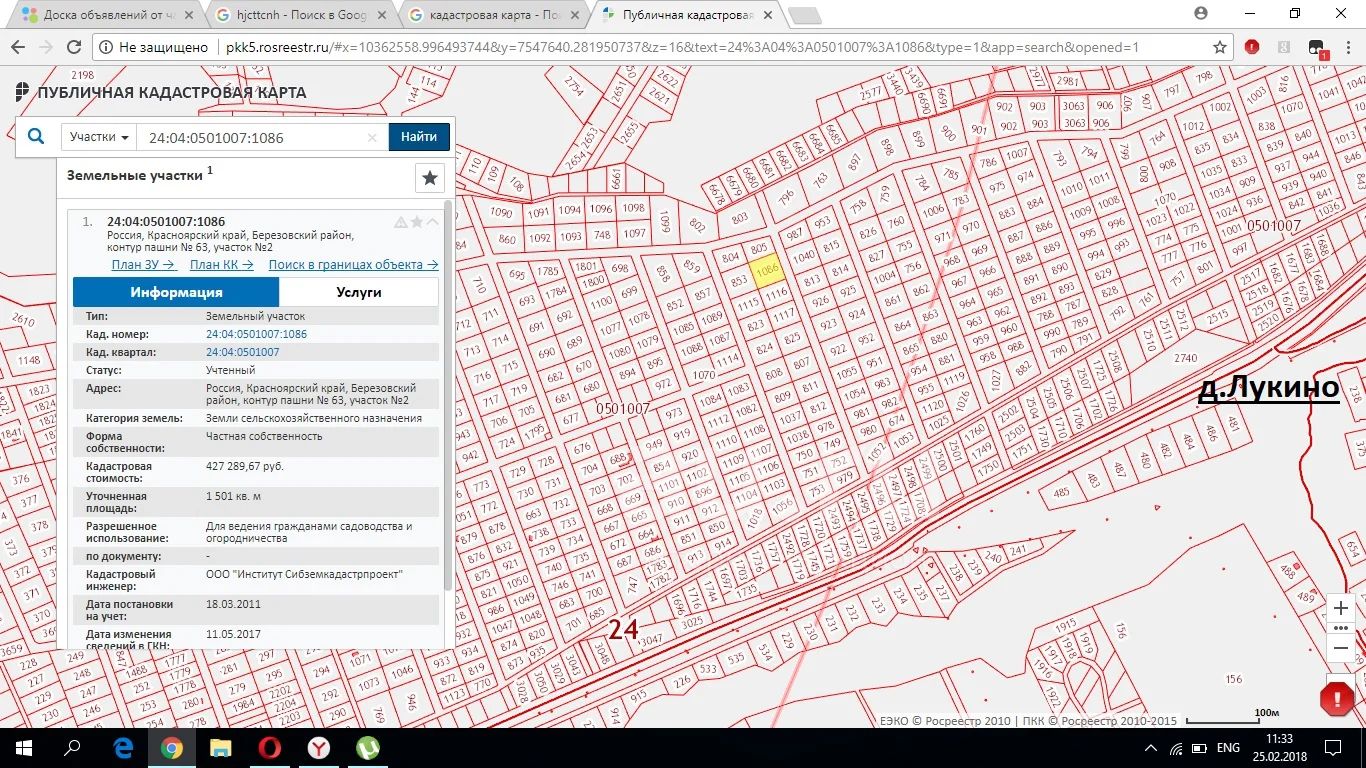Open extension icon with red badge 1
This screenshot has width=1366, height=768.
(1317, 48)
